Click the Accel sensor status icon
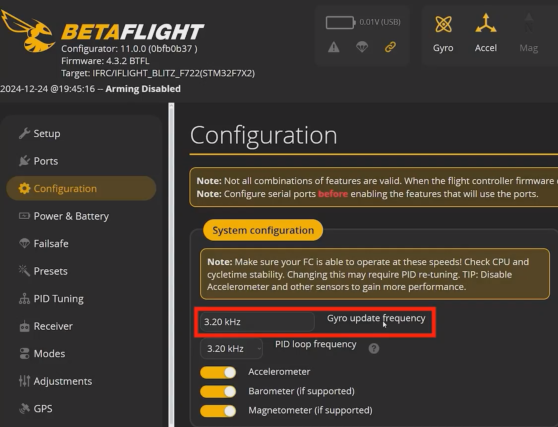558x427 pixels. click(486, 23)
